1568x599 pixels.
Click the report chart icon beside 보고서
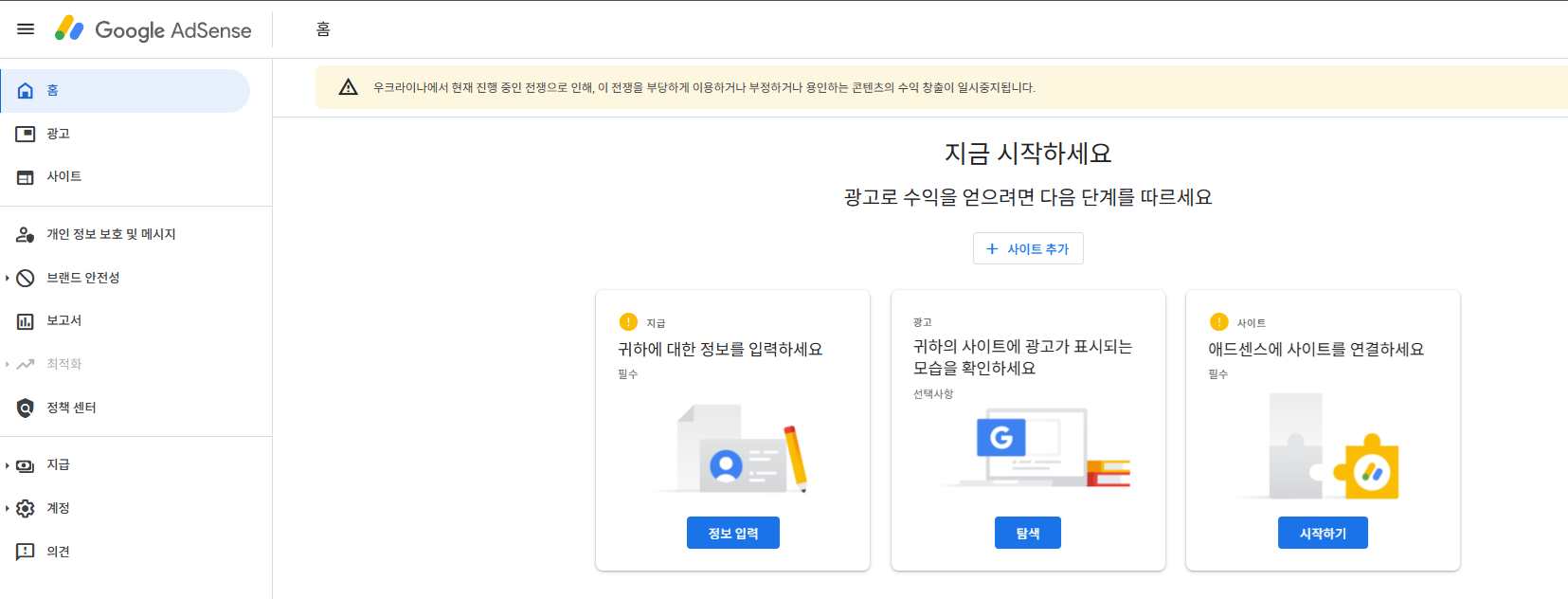[x=26, y=321]
